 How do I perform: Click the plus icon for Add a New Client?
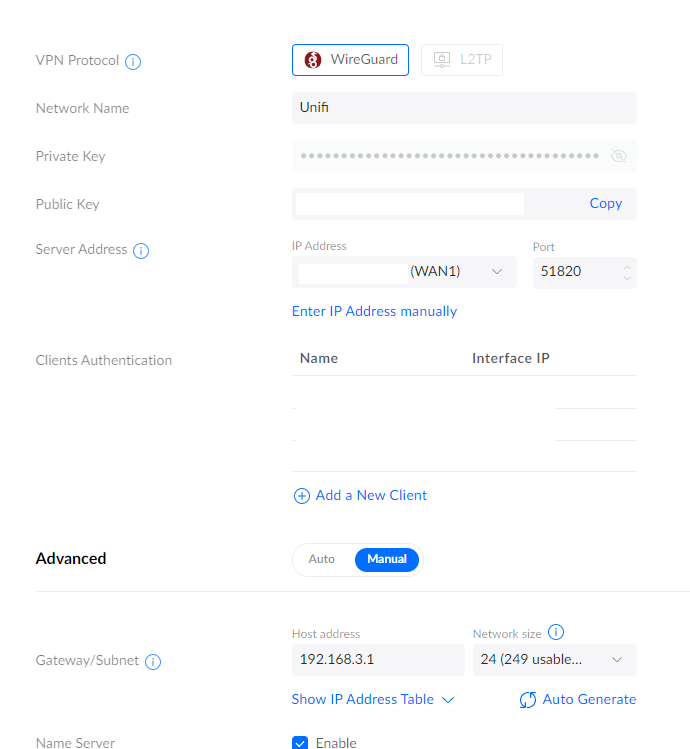point(301,496)
